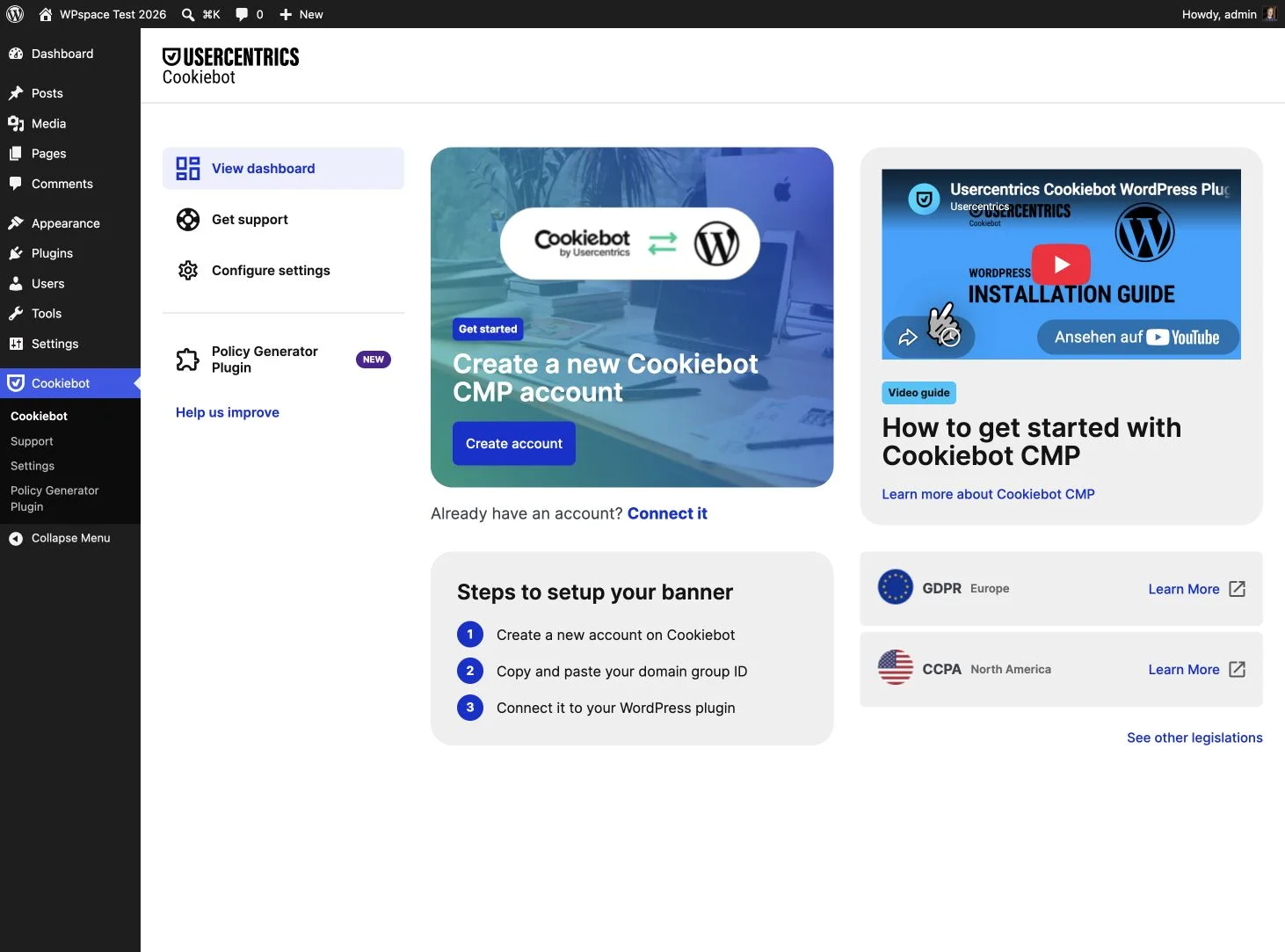Screen dimensions: 1285x952
Task: Open Policy Generator Plugin submenu item
Action: [x=54, y=498]
